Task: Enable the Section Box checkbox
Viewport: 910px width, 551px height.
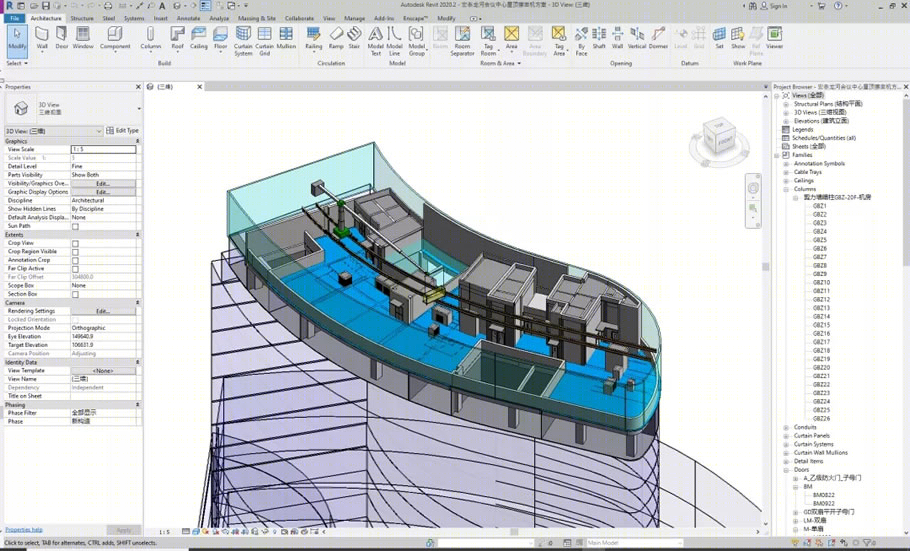Action: 75,294
